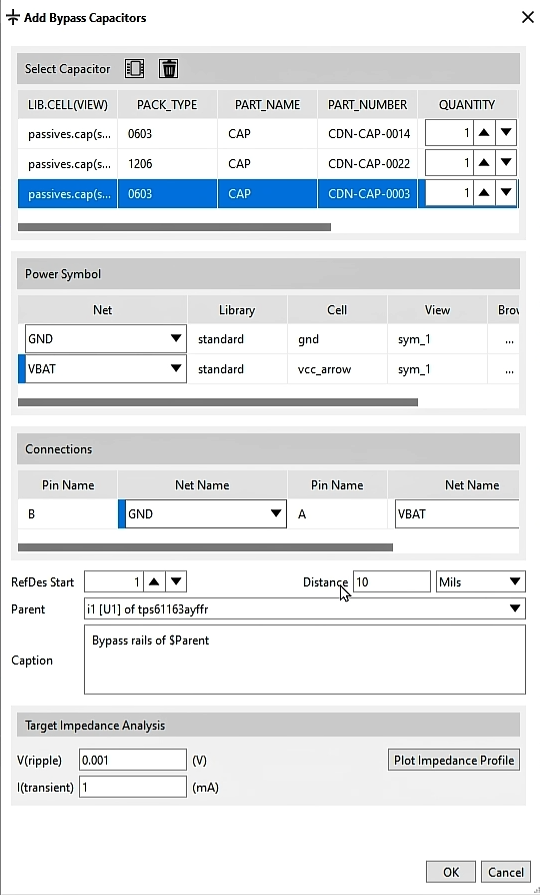Click the Distance input field
The width and height of the screenshot is (540, 895).
coord(392,582)
